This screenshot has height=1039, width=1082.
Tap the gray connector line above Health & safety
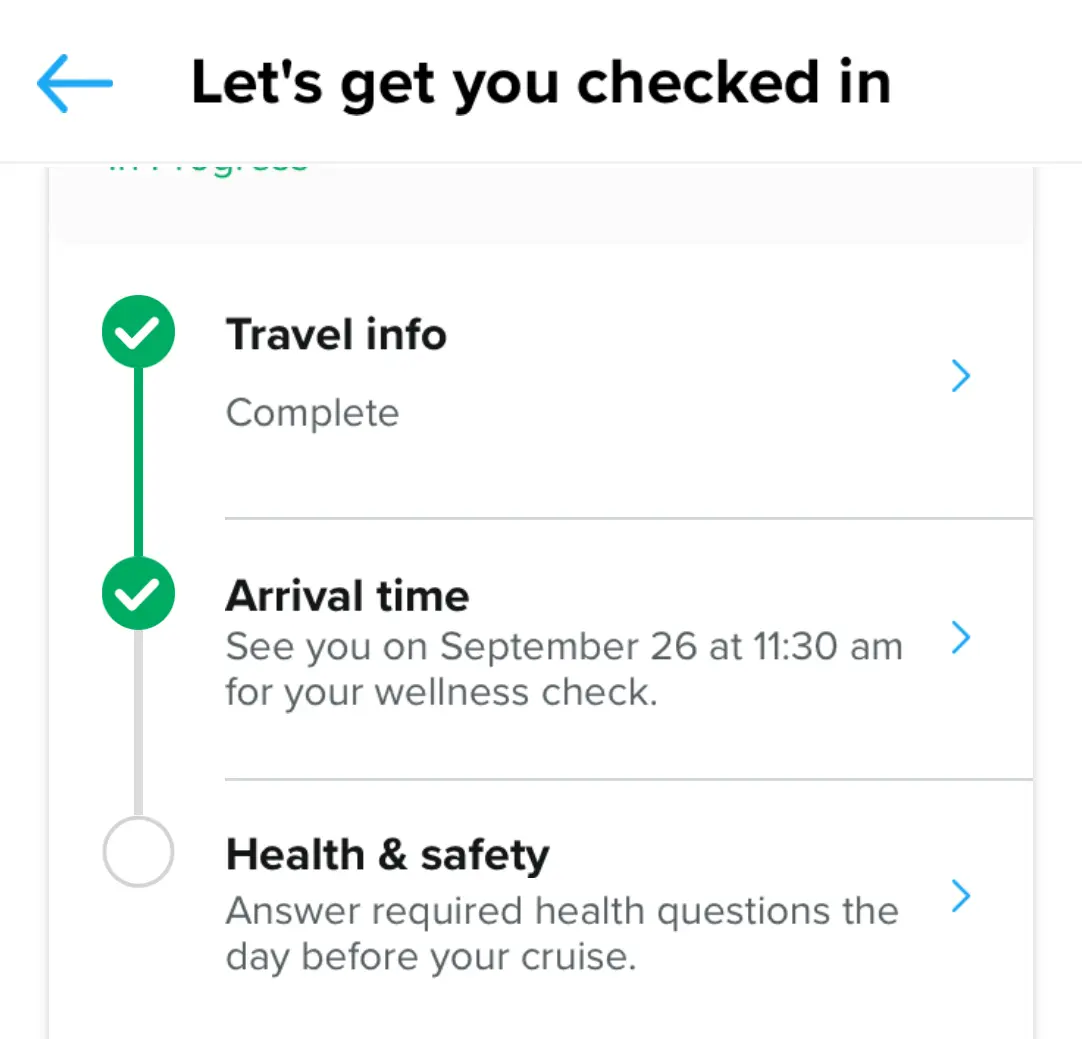pyautogui.click(x=138, y=722)
